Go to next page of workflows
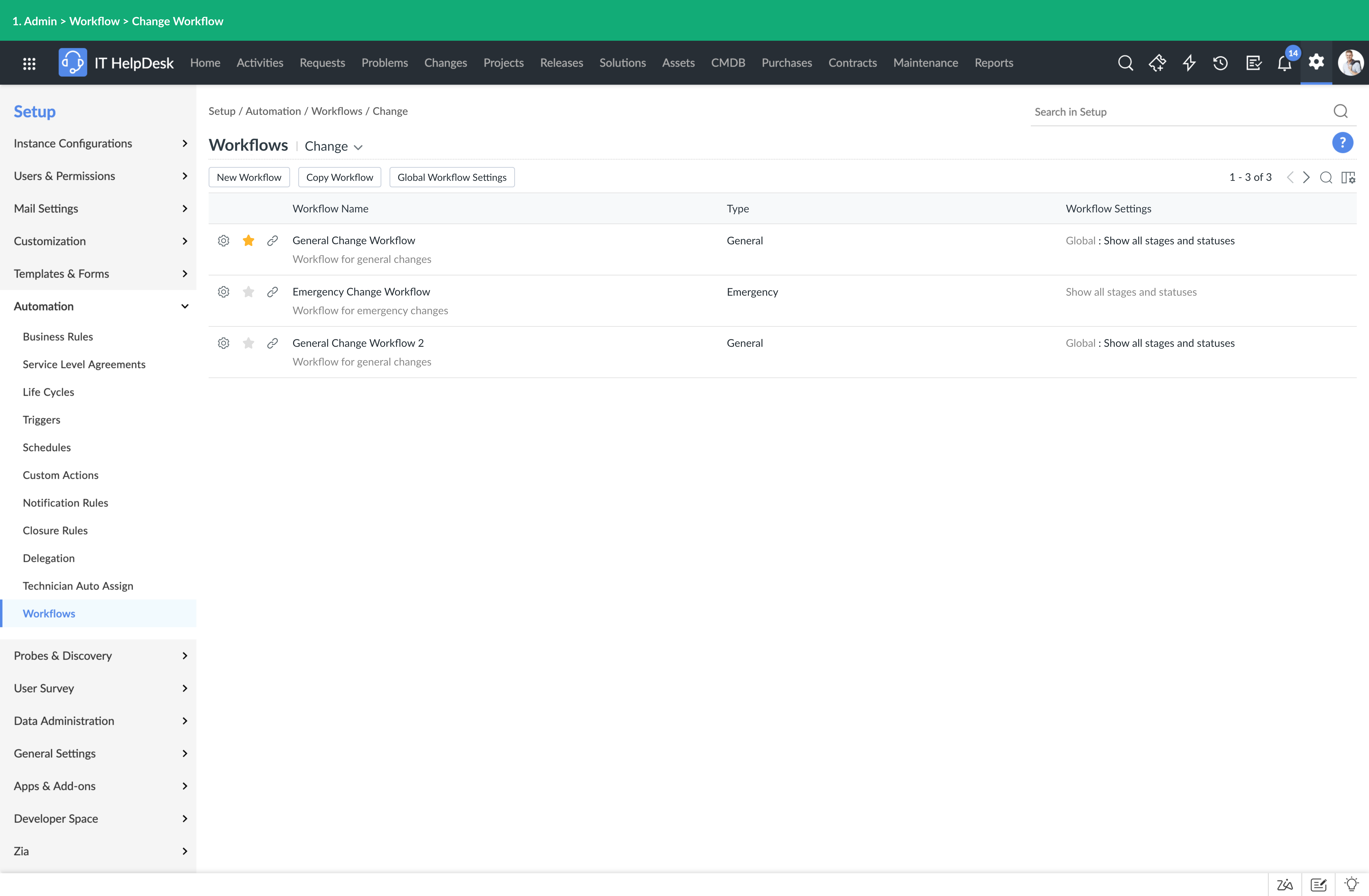Viewport: 1369px width, 896px height. pyautogui.click(x=1306, y=178)
